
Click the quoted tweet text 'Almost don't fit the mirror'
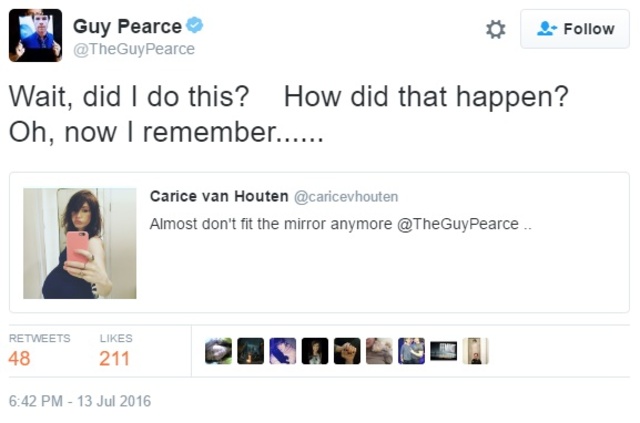[x=270, y=224]
